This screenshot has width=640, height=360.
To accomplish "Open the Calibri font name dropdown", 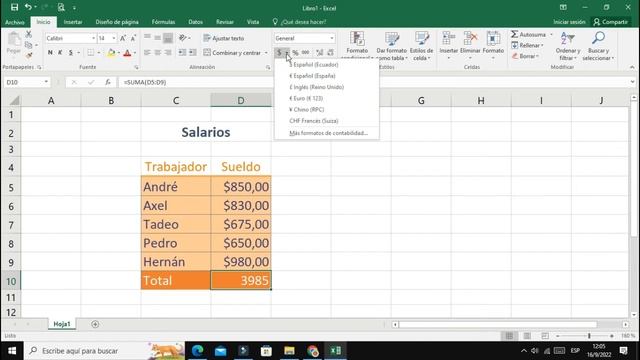I will (x=93, y=38).
